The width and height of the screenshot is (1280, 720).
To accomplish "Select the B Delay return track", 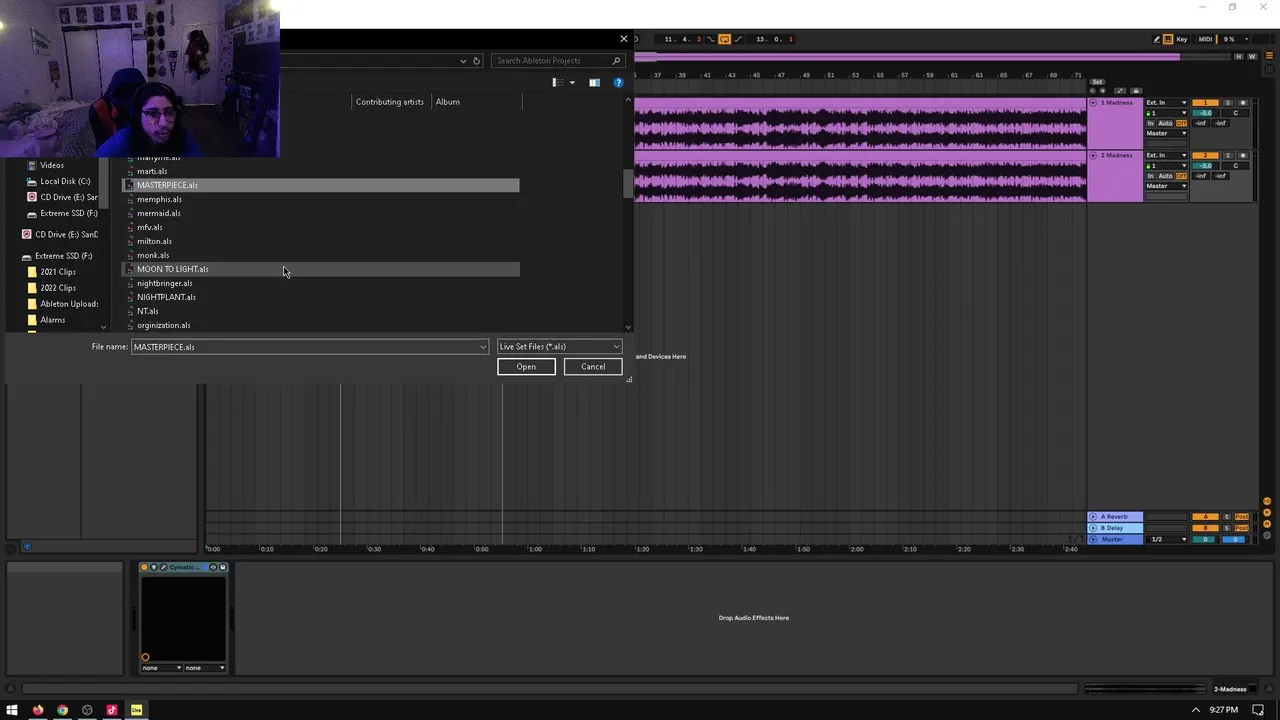I will point(1115,528).
